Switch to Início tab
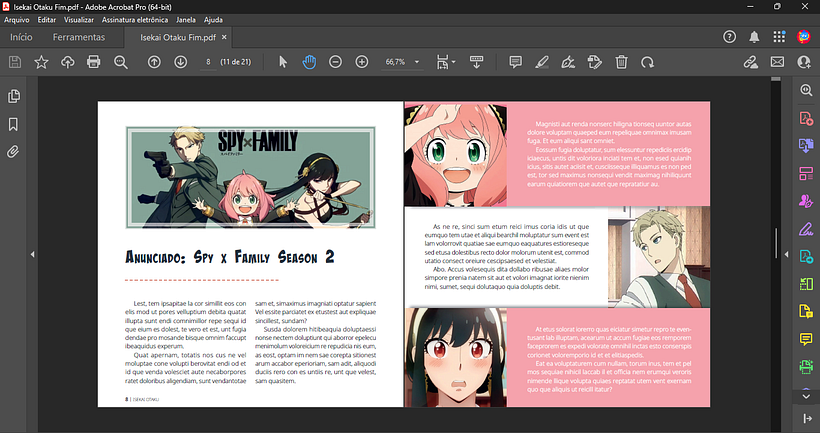The height and width of the screenshot is (433, 820). point(21,37)
